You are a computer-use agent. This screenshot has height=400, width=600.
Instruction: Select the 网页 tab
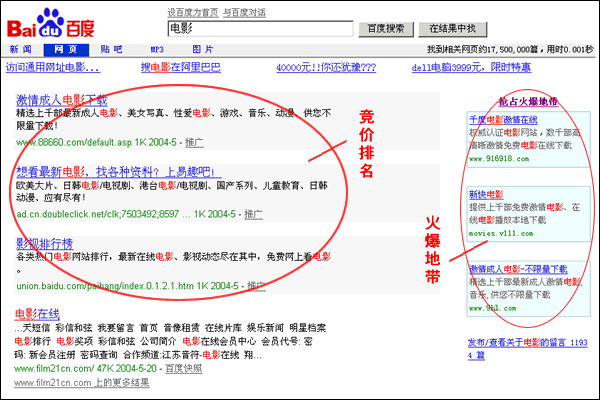pos(66,49)
